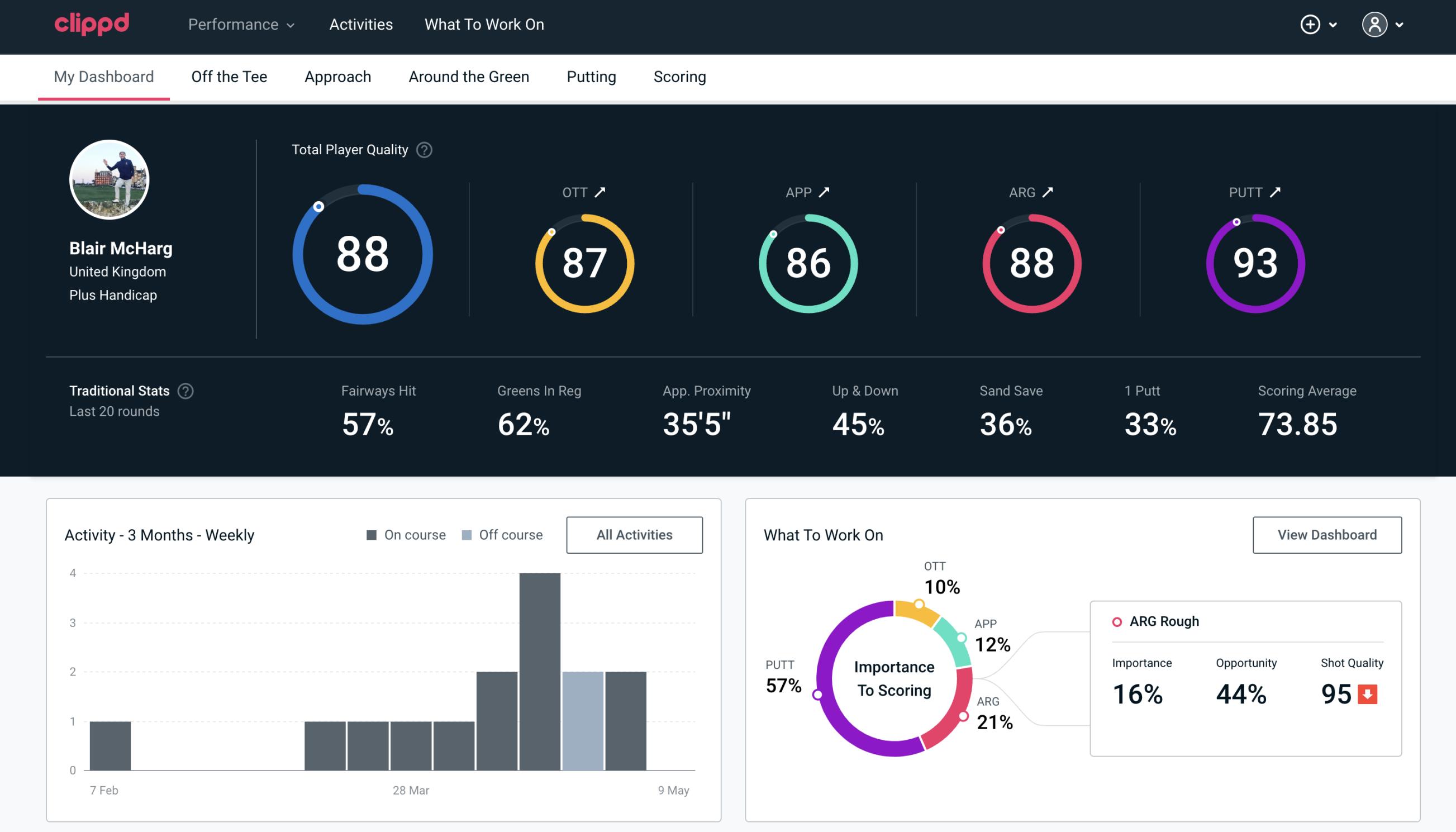The image size is (1456, 832).
Task: Click the OTT upward trend arrow icon
Action: pyautogui.click(x=600, y=192)
